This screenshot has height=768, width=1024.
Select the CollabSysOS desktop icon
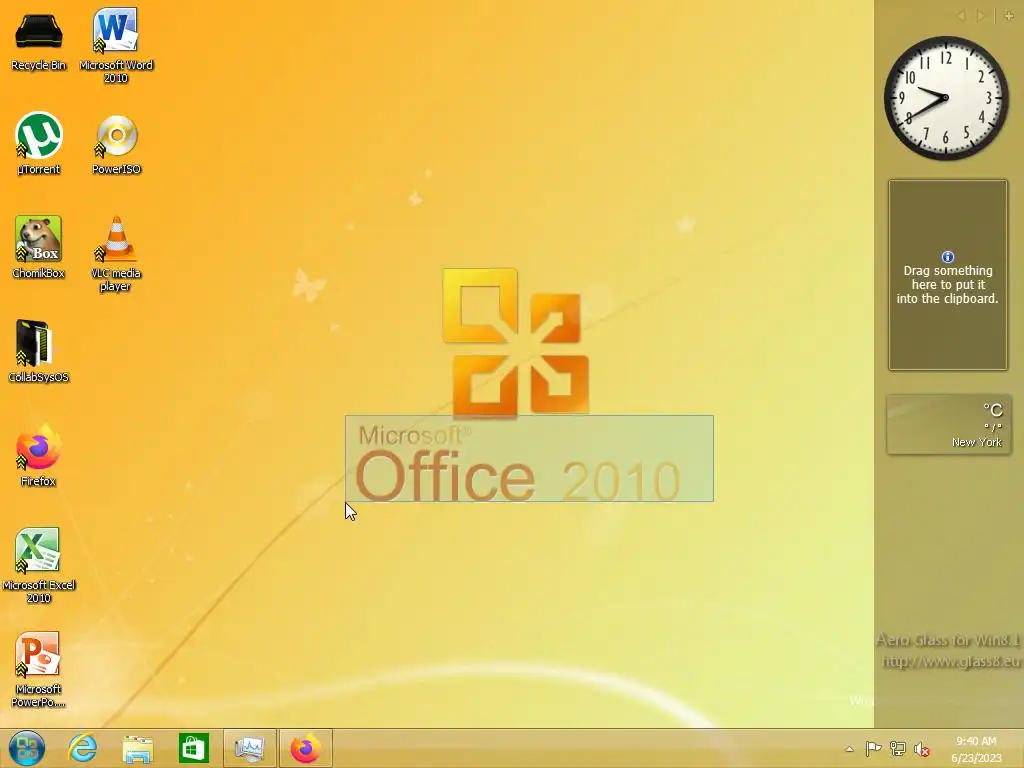point(39,351)
